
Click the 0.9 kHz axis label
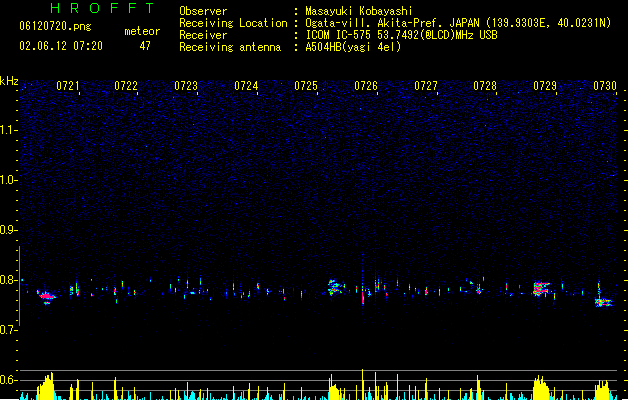[x=8, y=229]
